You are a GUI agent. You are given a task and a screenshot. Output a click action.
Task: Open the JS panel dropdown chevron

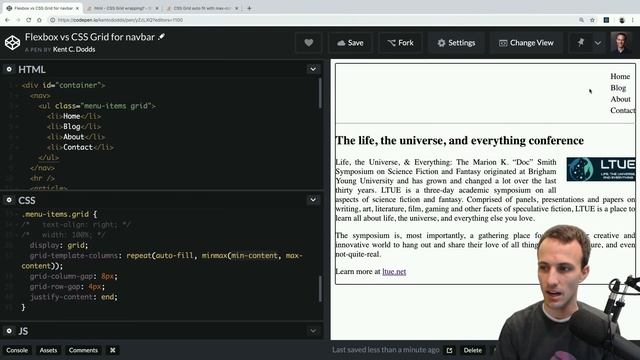pyautogui.click(x=313, y=331)
